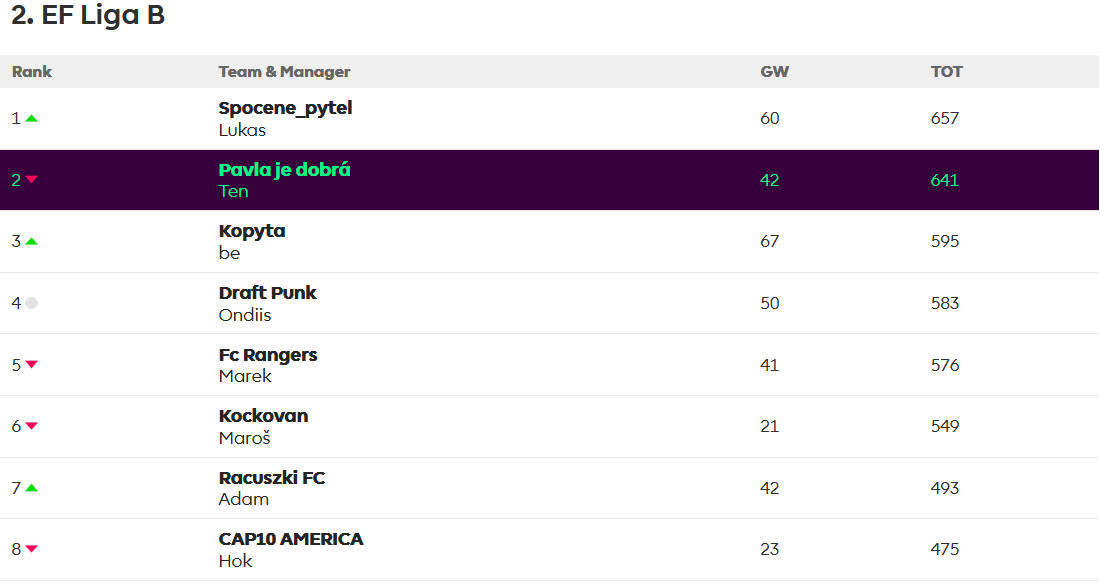Click the GW column header
This screenshot has width=1100, height=588.
coord(774,72)
